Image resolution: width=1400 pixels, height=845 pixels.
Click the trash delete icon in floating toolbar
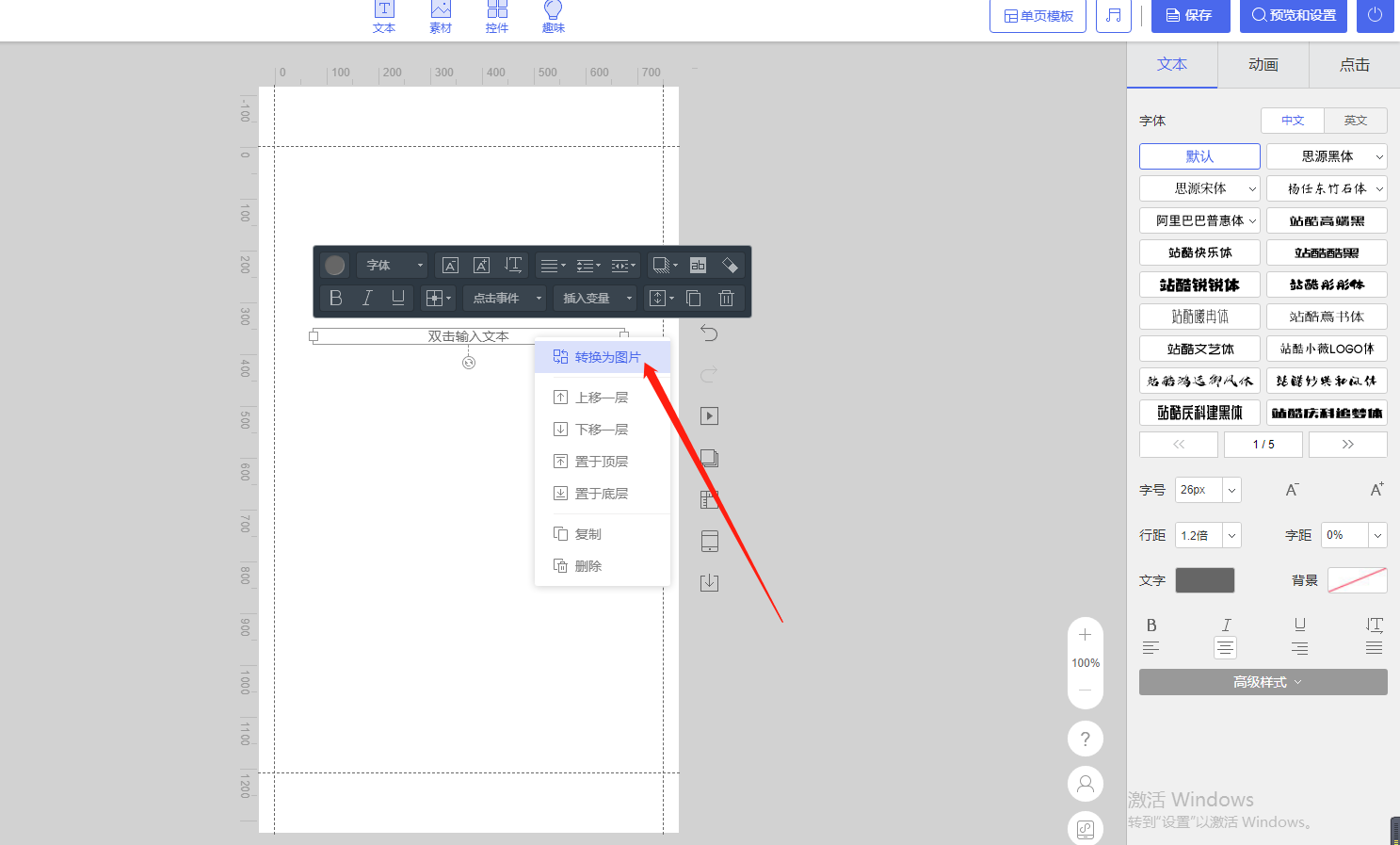click(726, 299)
